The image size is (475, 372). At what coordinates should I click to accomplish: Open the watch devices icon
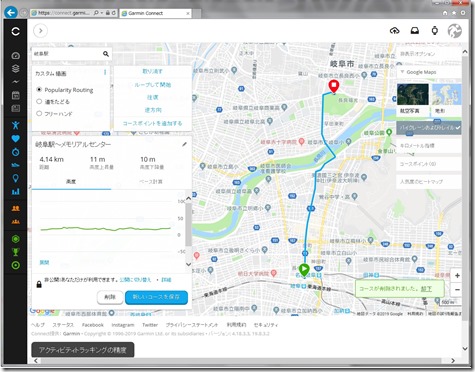tap(435, 31)
